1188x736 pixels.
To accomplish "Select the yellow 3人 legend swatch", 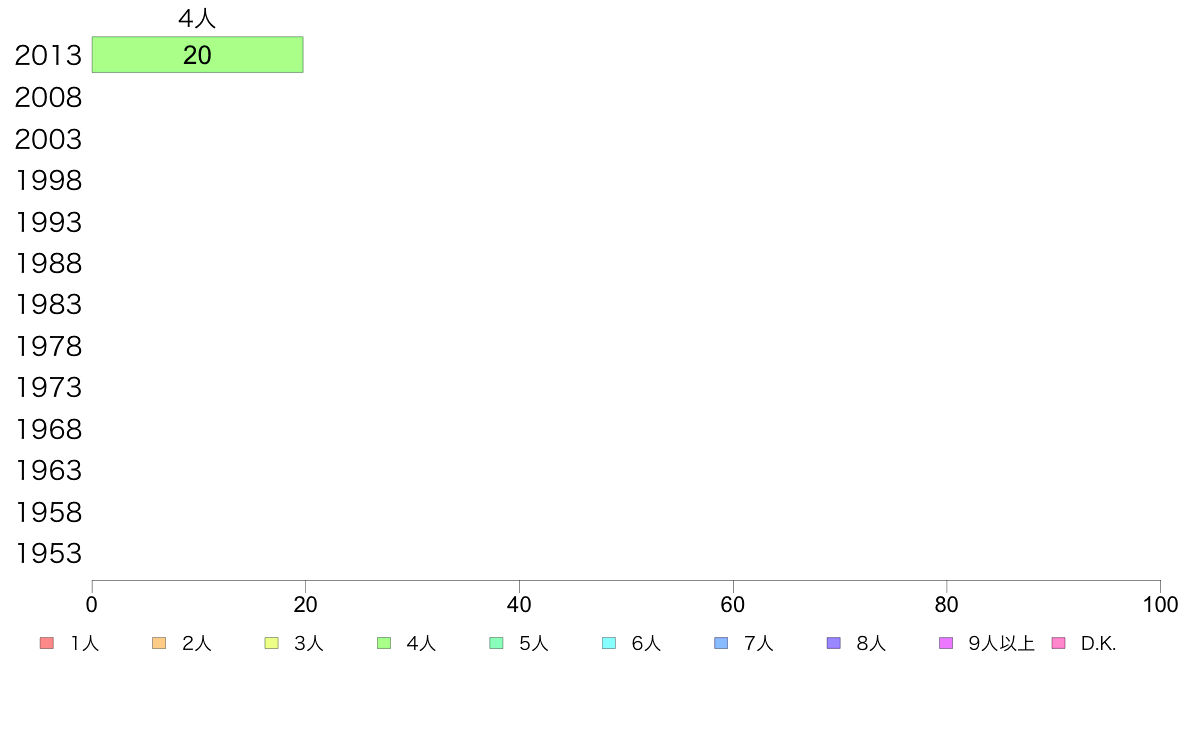I will coord(271,643).
